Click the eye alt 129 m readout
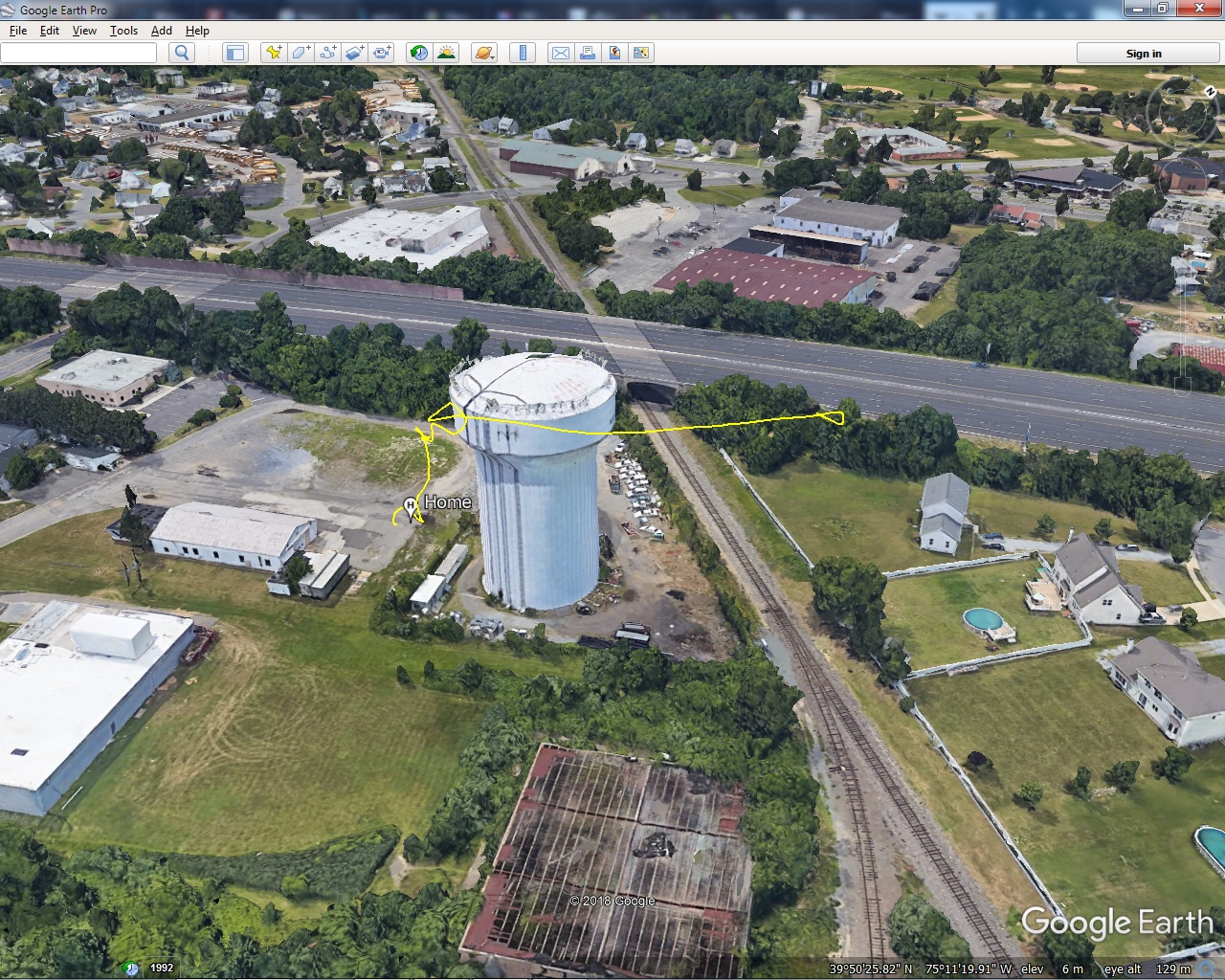This screenshot has width=1225, height=980. coord(1147,969)
